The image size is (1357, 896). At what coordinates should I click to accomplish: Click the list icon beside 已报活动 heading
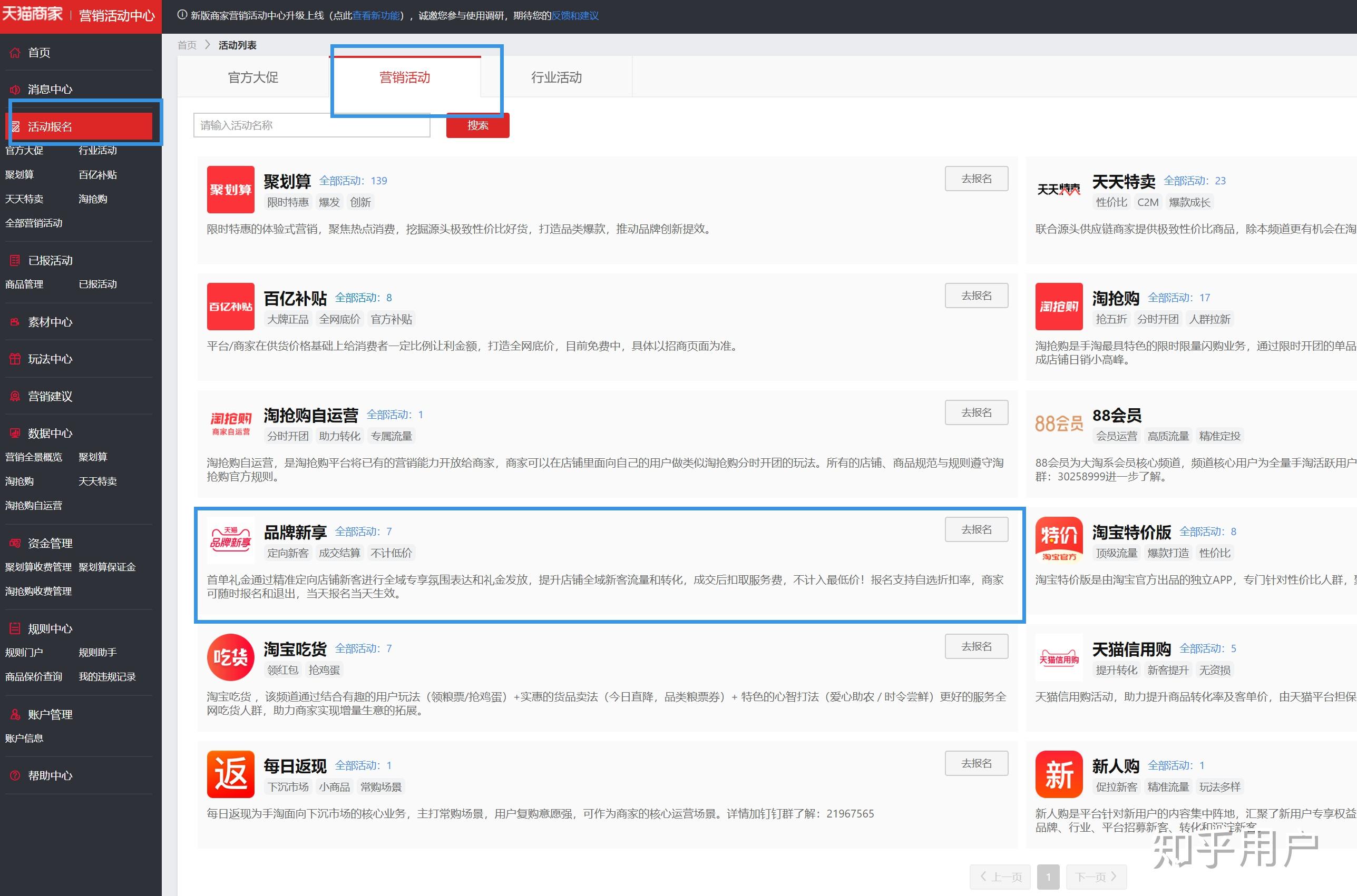[x=15, y=261]
